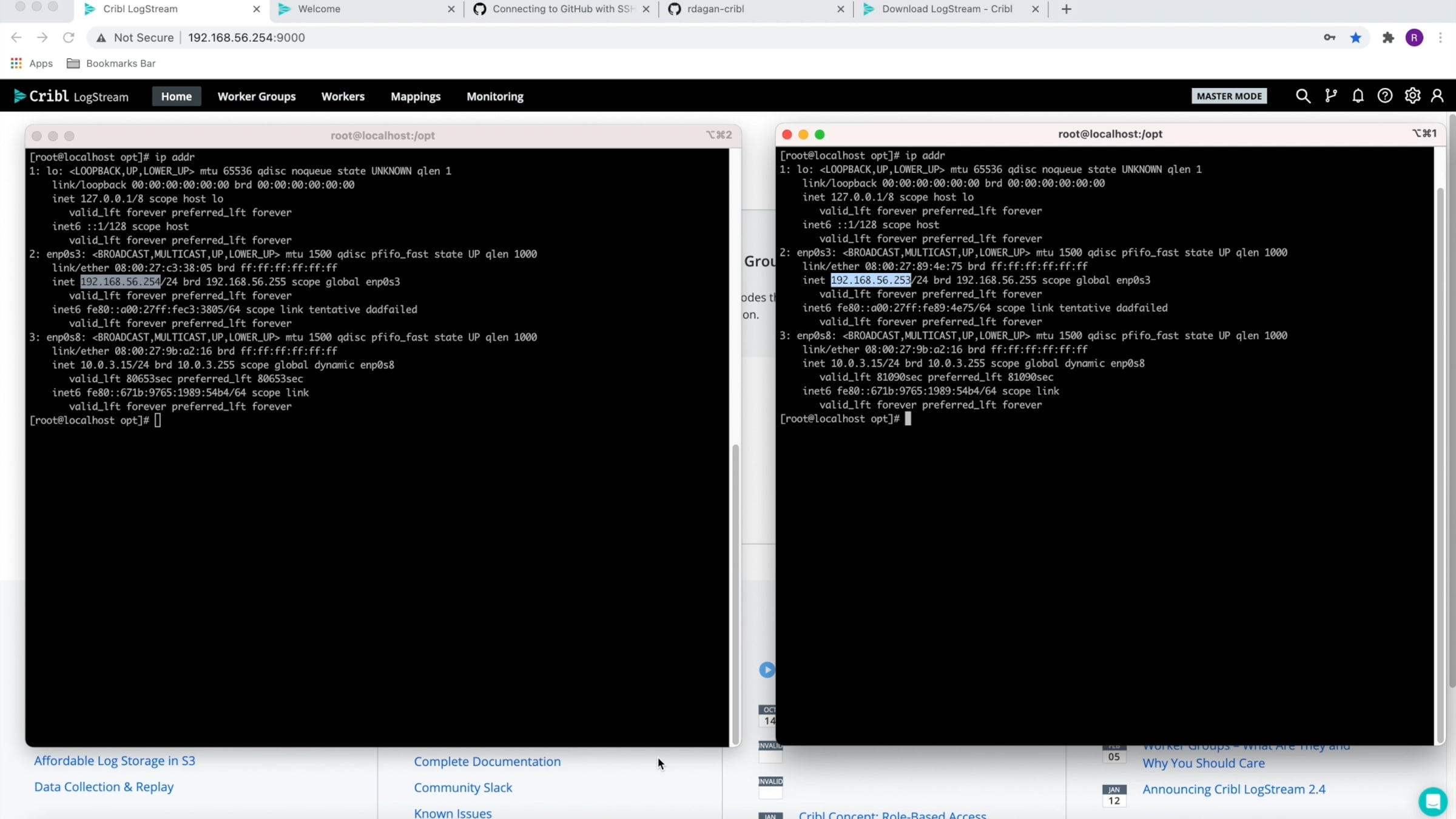
Task: Open Affordable Log Storage in S3 link
Action: point(115,761)
